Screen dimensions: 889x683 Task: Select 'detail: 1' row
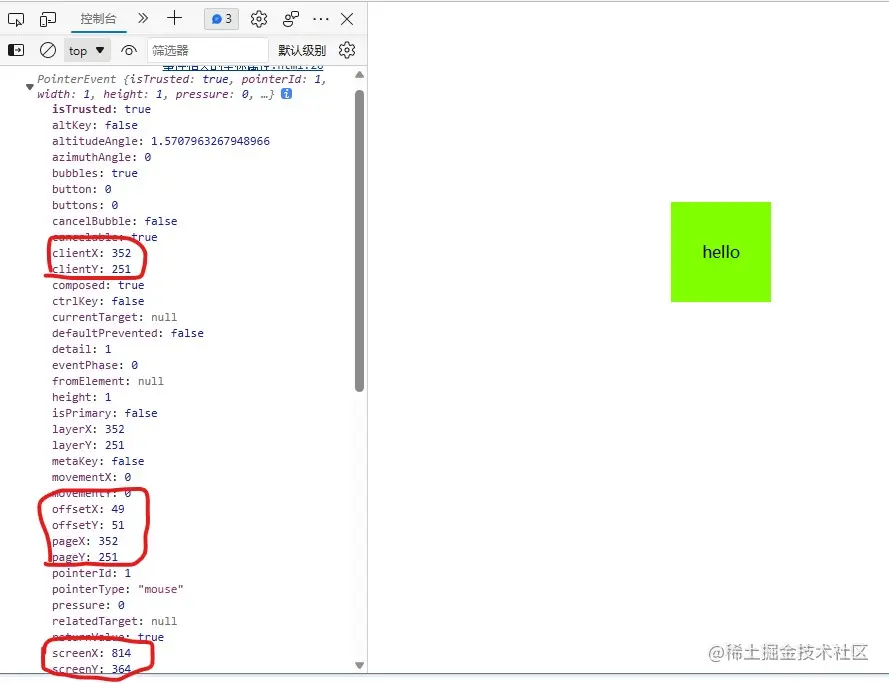click(82, 349)
